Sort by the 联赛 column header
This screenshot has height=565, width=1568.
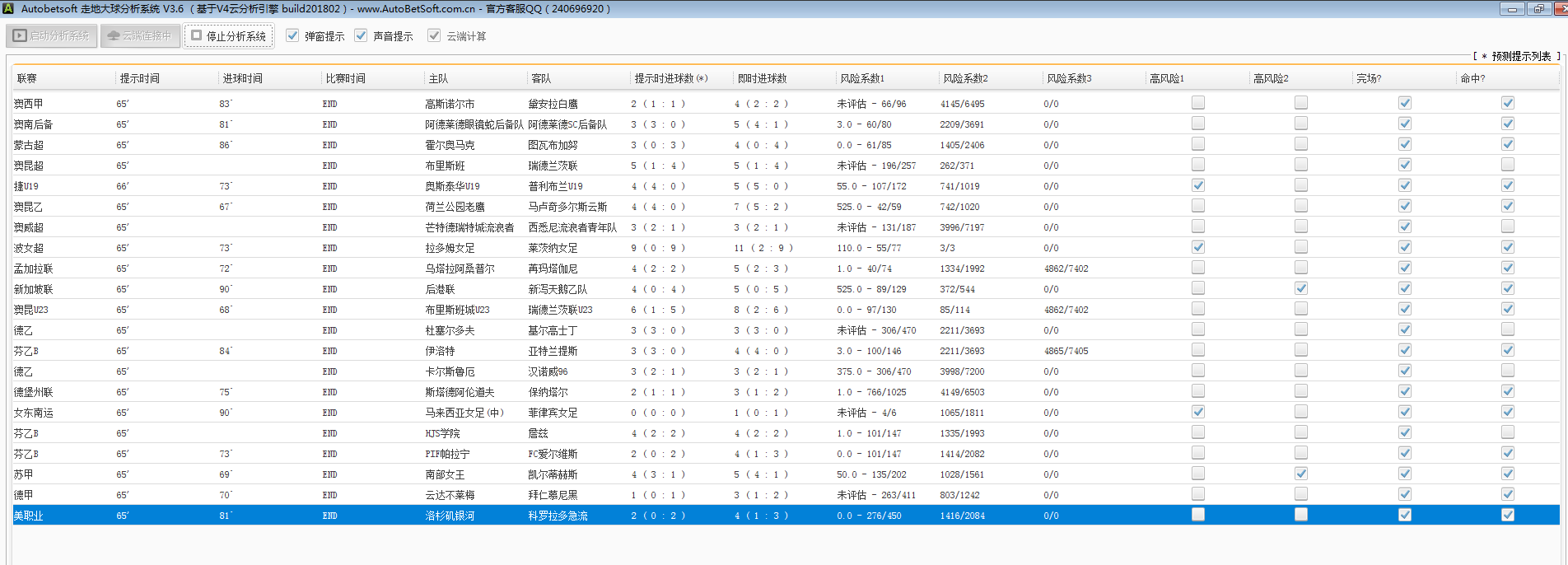(x=27, y=78)
